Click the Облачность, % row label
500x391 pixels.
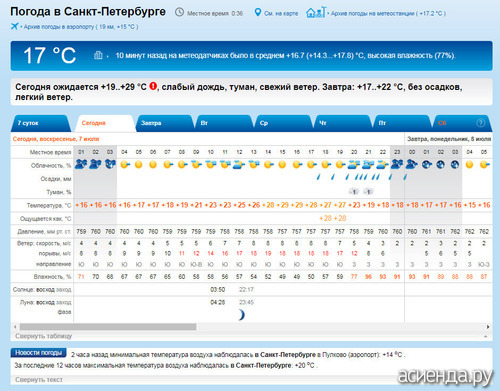pyautogui.click(x=51, y=166)
